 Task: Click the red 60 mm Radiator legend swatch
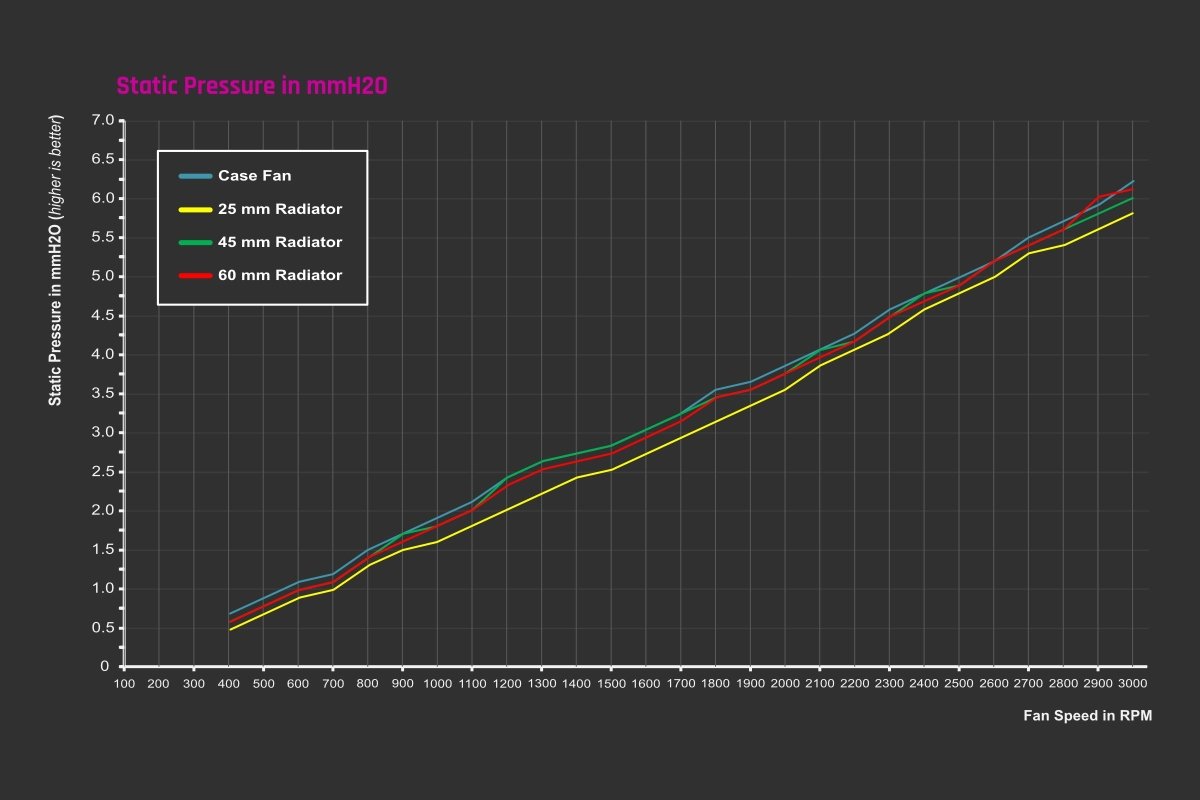pyautogui.click(x=196, y=276)
